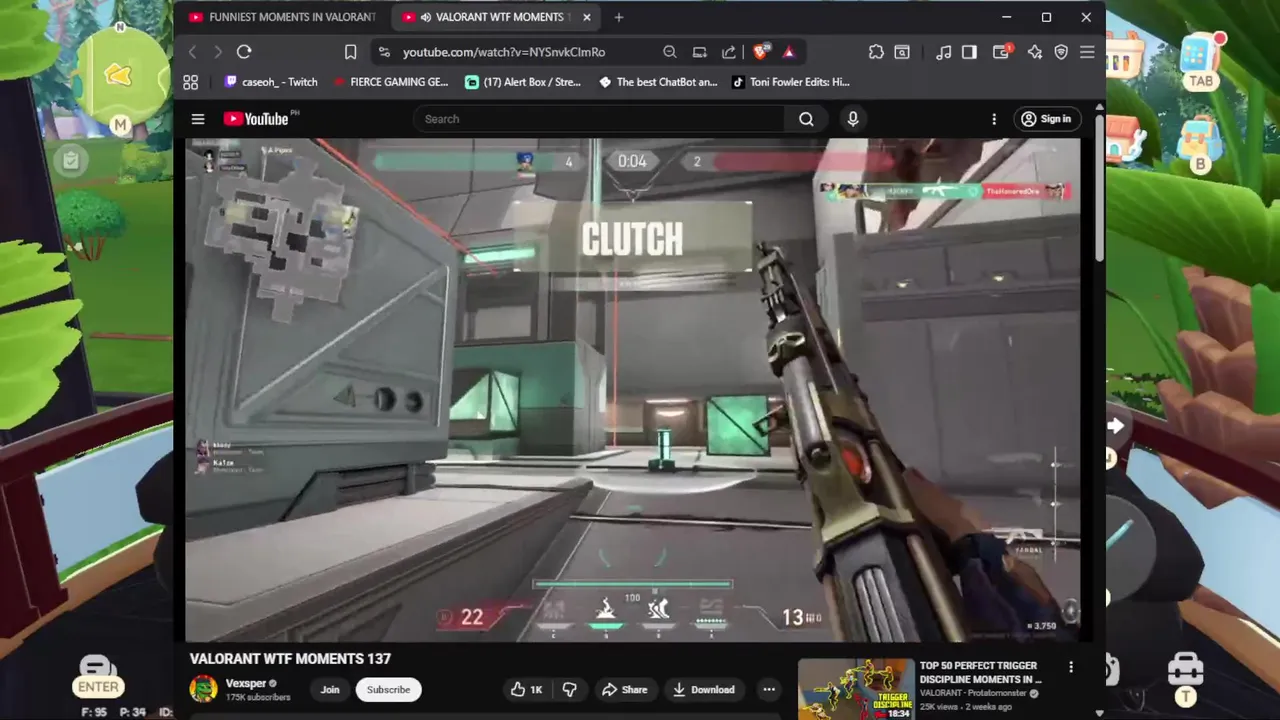Viewport: 1280px width, 720px height.
Task: Go back to the previous page
Action: pos(193,52)
